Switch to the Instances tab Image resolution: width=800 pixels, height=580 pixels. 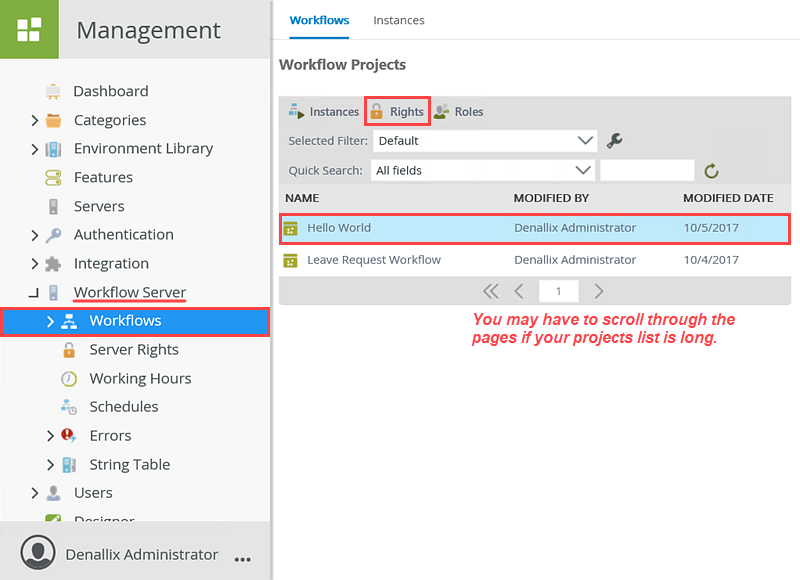tap(398, 20)
